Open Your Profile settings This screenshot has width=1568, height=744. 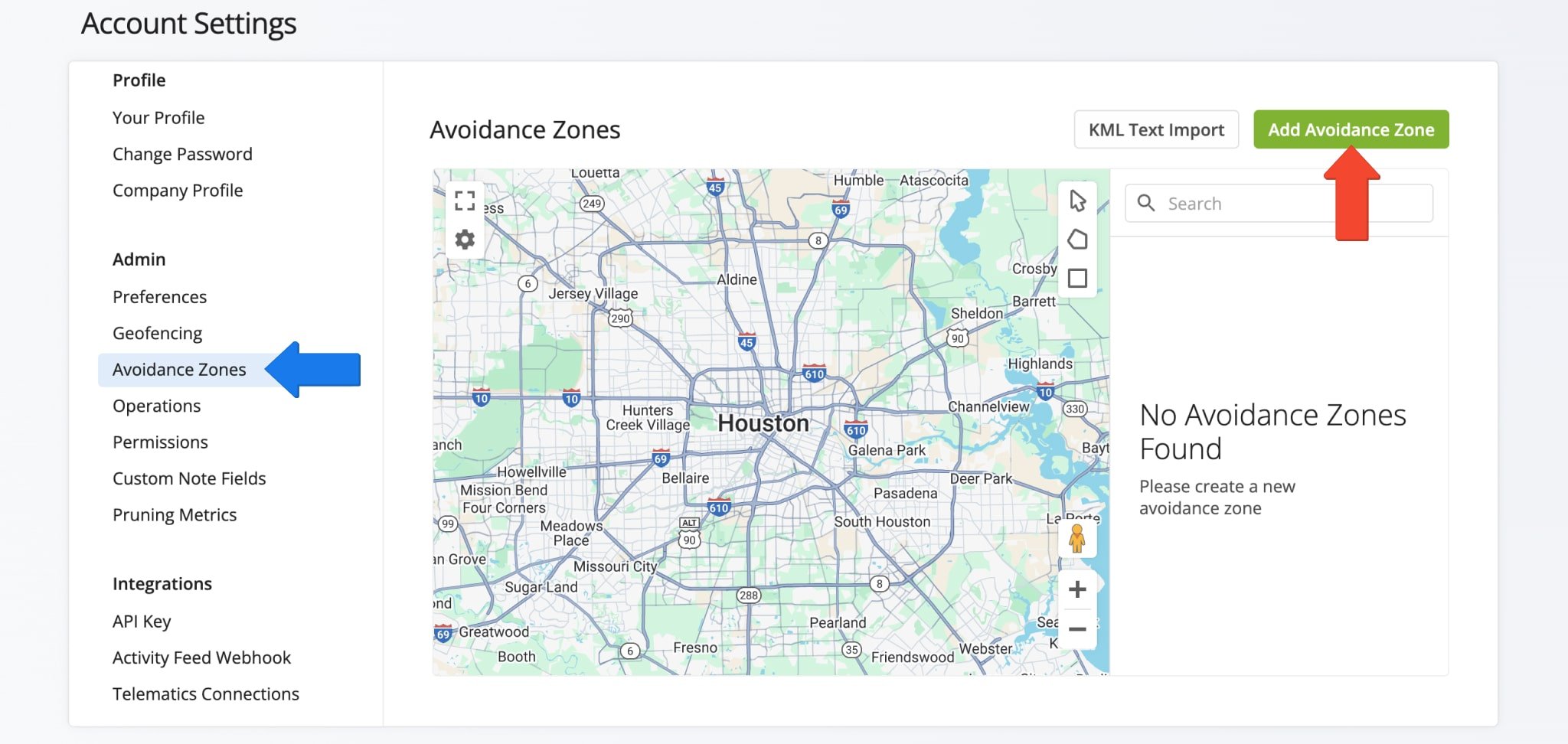click(x=158, y=118)
